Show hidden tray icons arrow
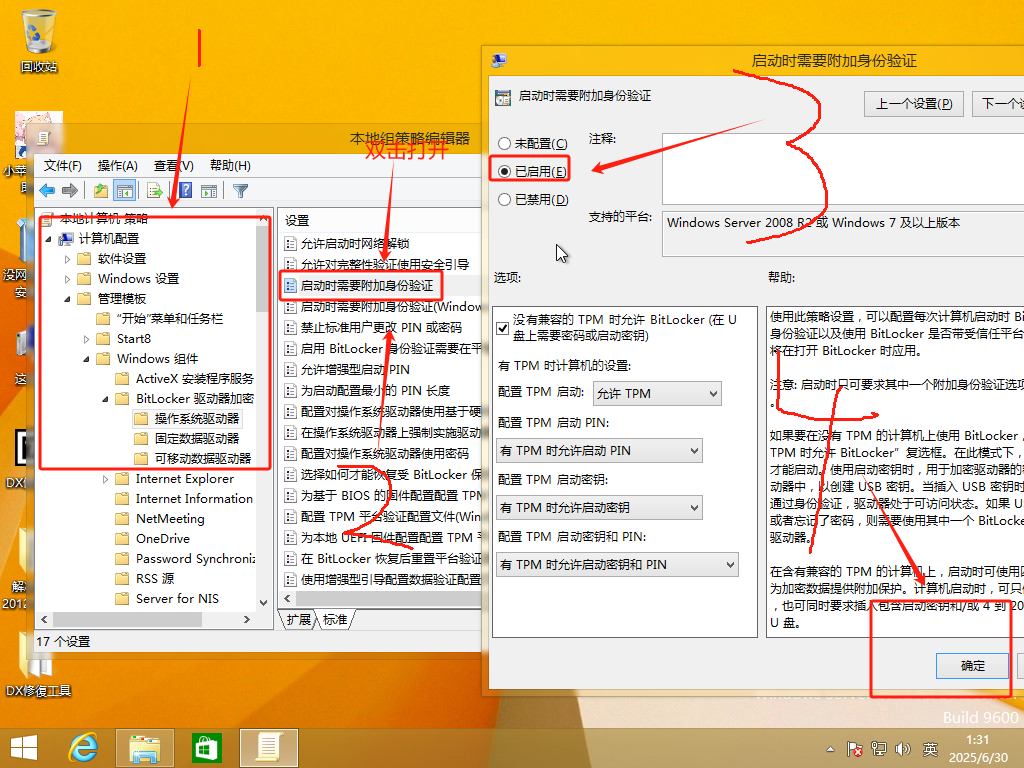 (830, 749)
